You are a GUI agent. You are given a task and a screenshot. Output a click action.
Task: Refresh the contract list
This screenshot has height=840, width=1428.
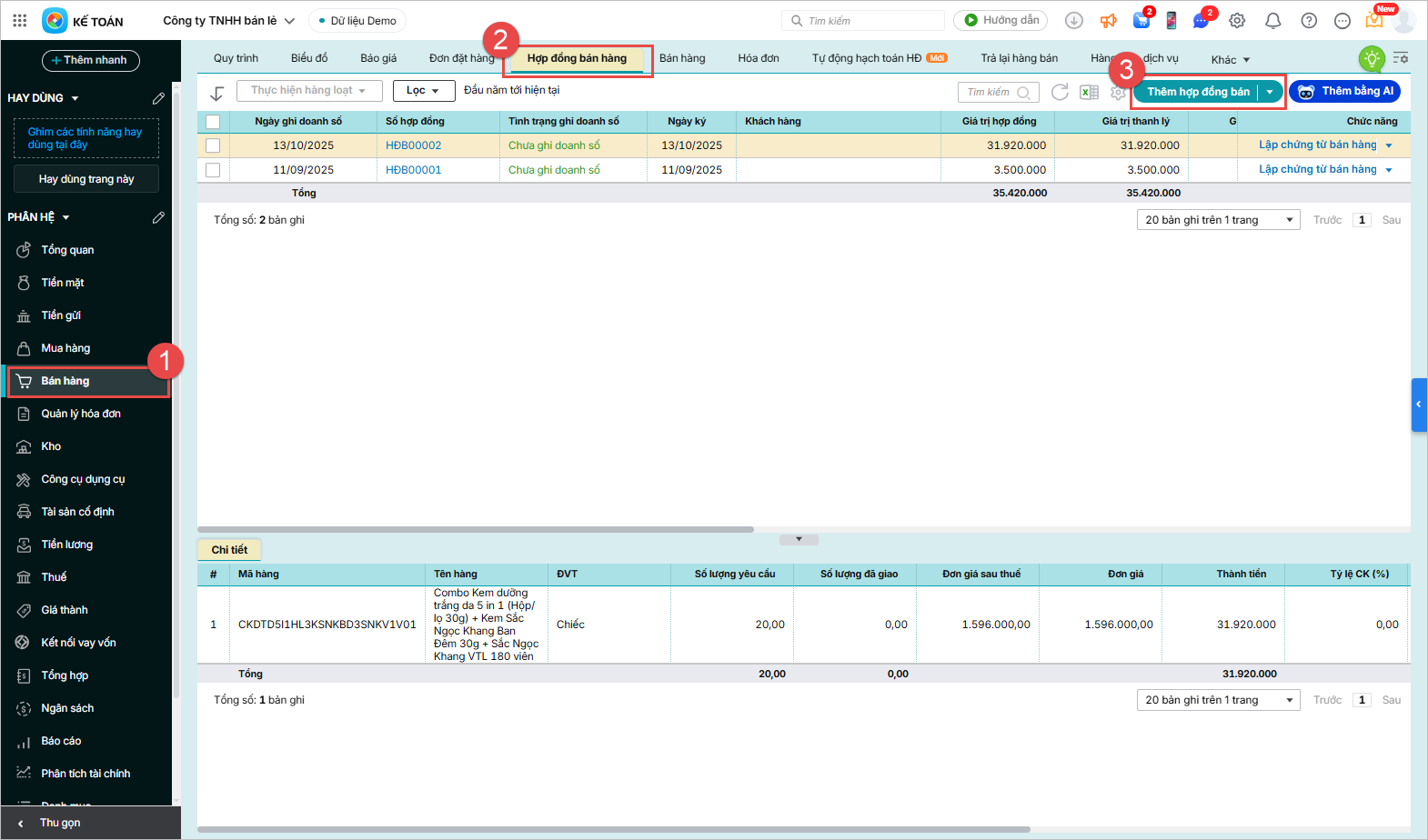[1060, 92]
